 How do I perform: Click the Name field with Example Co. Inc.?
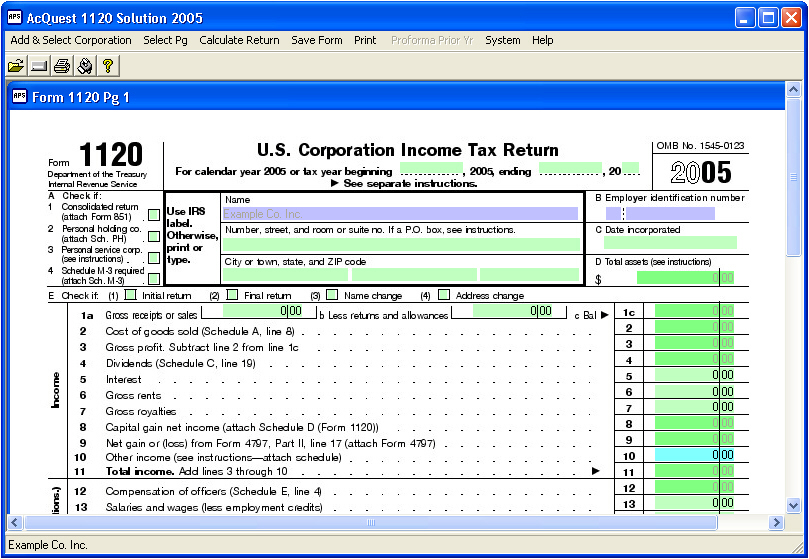(x=400, y=214)
